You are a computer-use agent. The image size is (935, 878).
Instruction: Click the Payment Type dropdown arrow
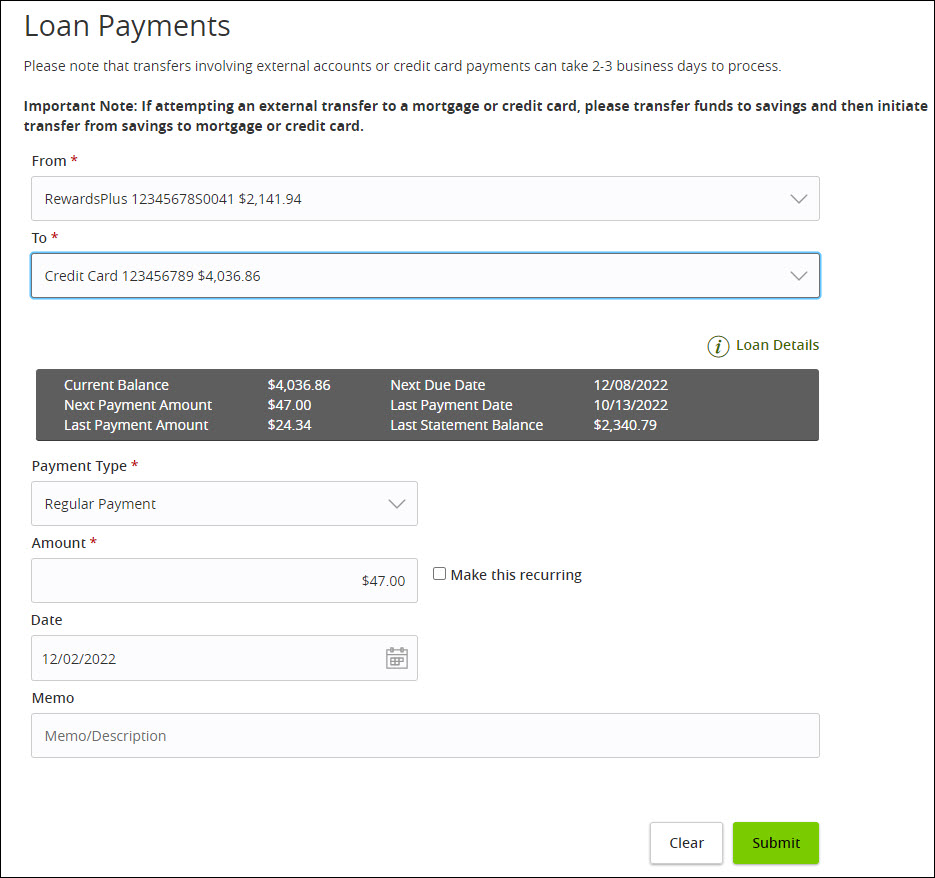point(397,503)
